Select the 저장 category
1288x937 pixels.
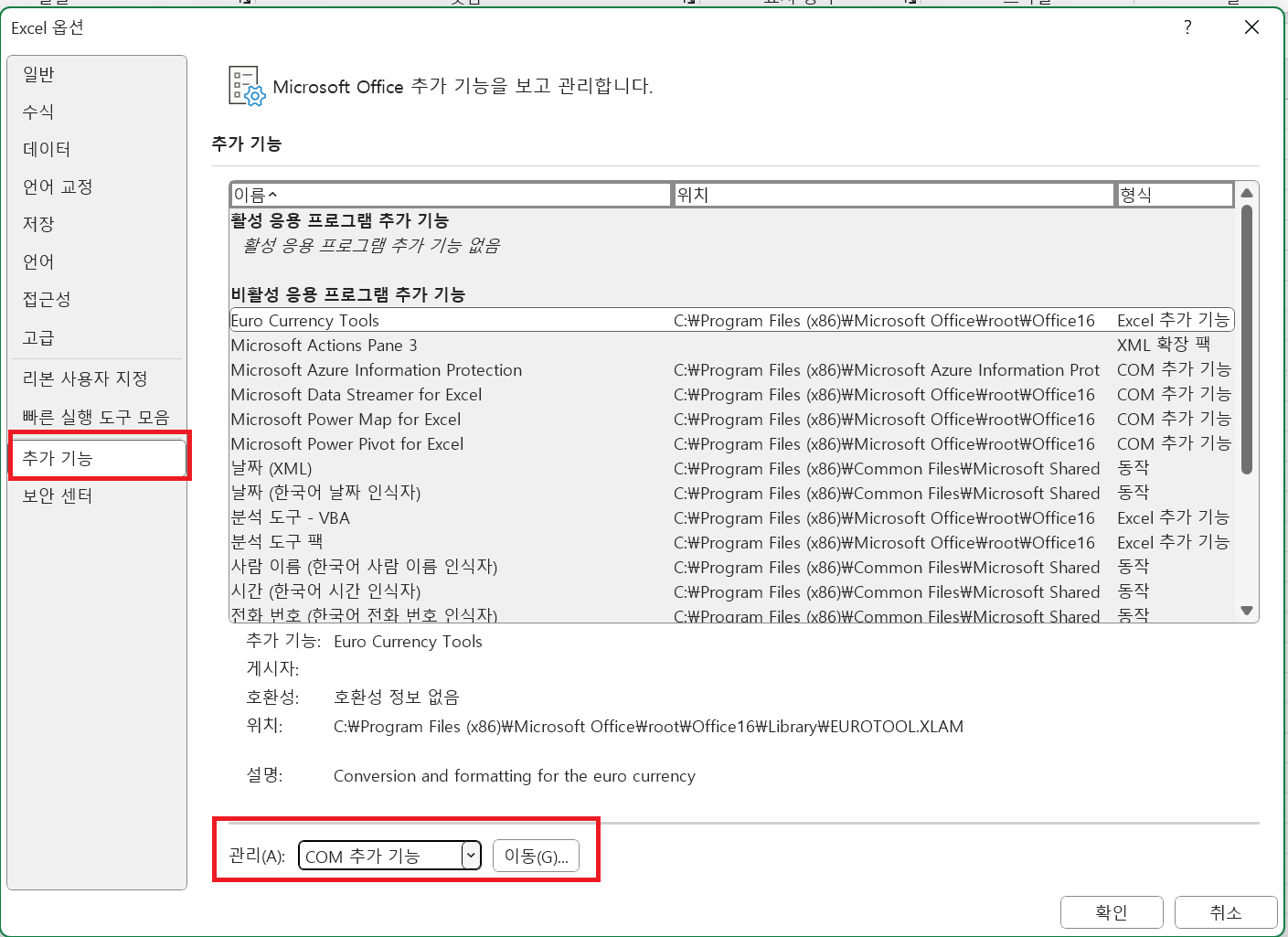[x=97, y=224]
